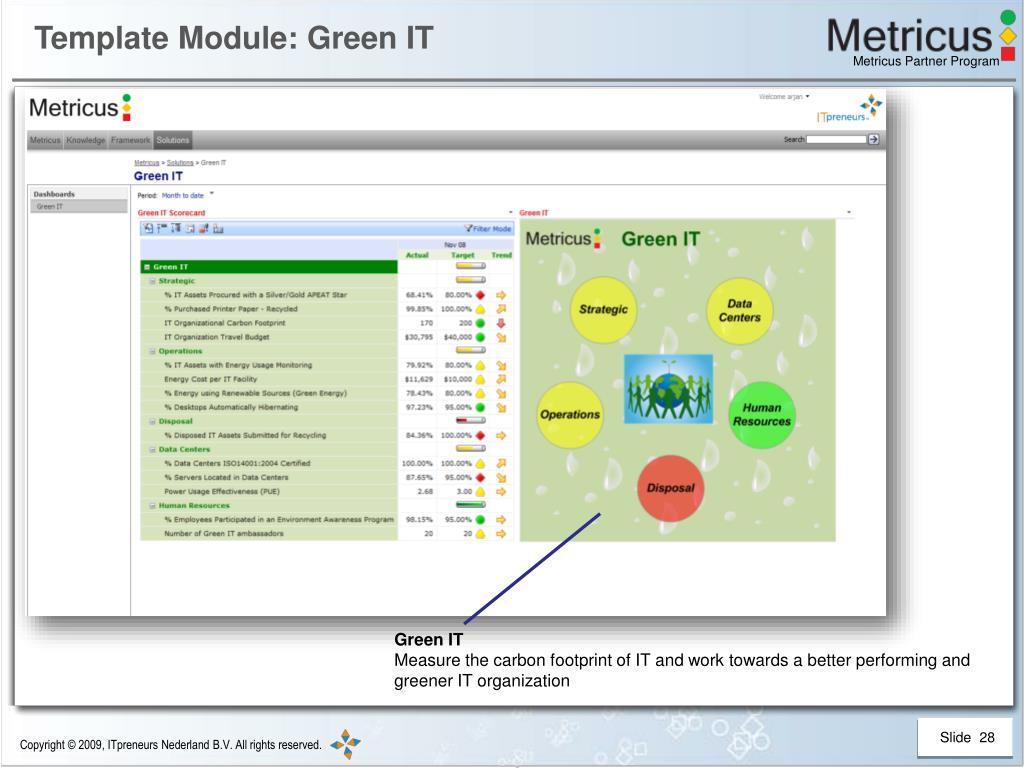The width and height of the screenshot is (1024, 768).
Task: Click the Human Resources green progress bar
Action: point(470,505)
